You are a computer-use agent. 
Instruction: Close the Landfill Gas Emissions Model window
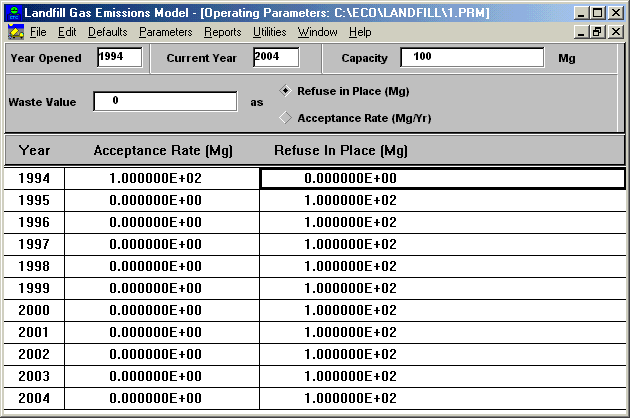616,13
